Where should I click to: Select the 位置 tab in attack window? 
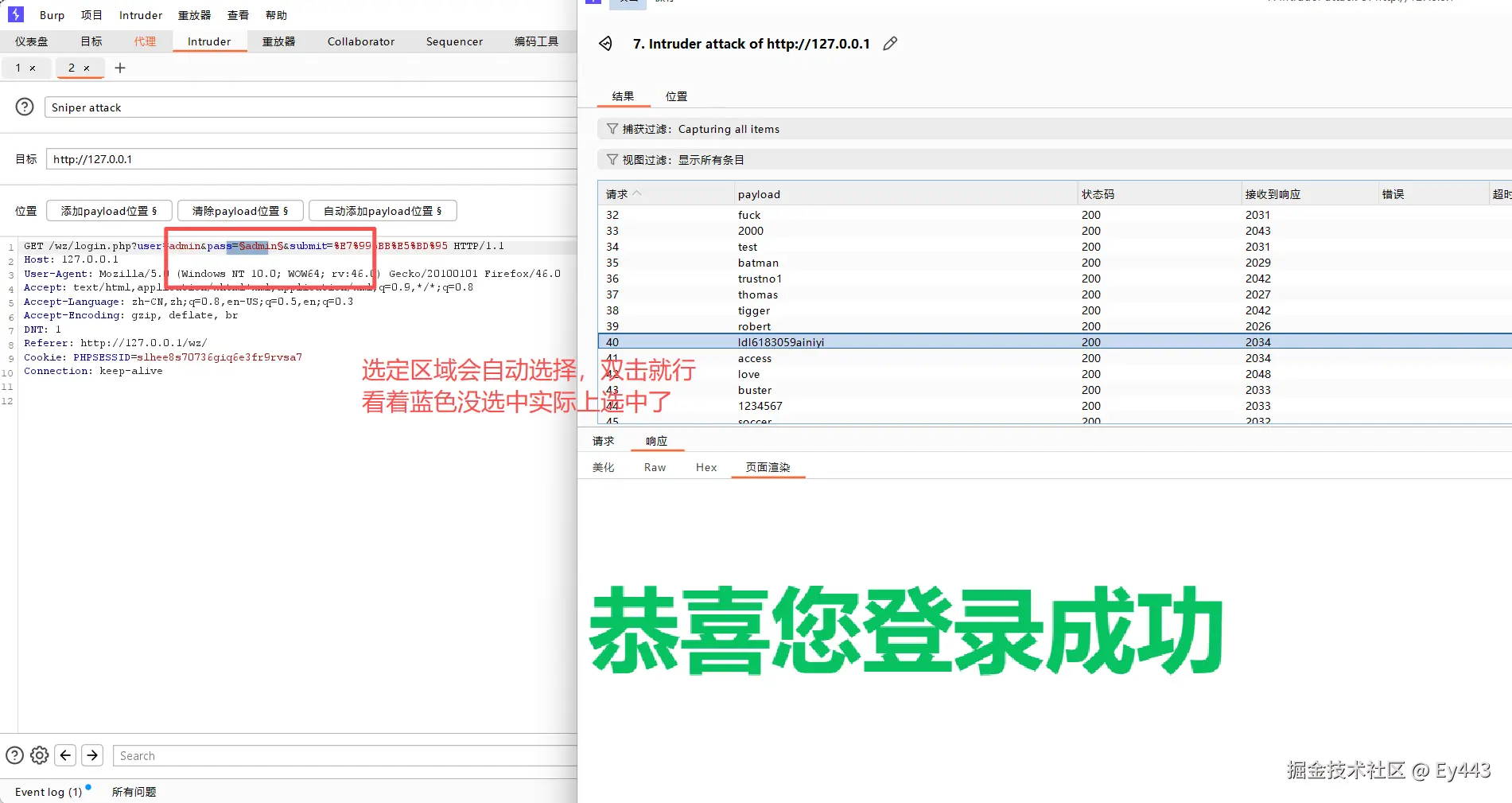click(x=677, y=96)
